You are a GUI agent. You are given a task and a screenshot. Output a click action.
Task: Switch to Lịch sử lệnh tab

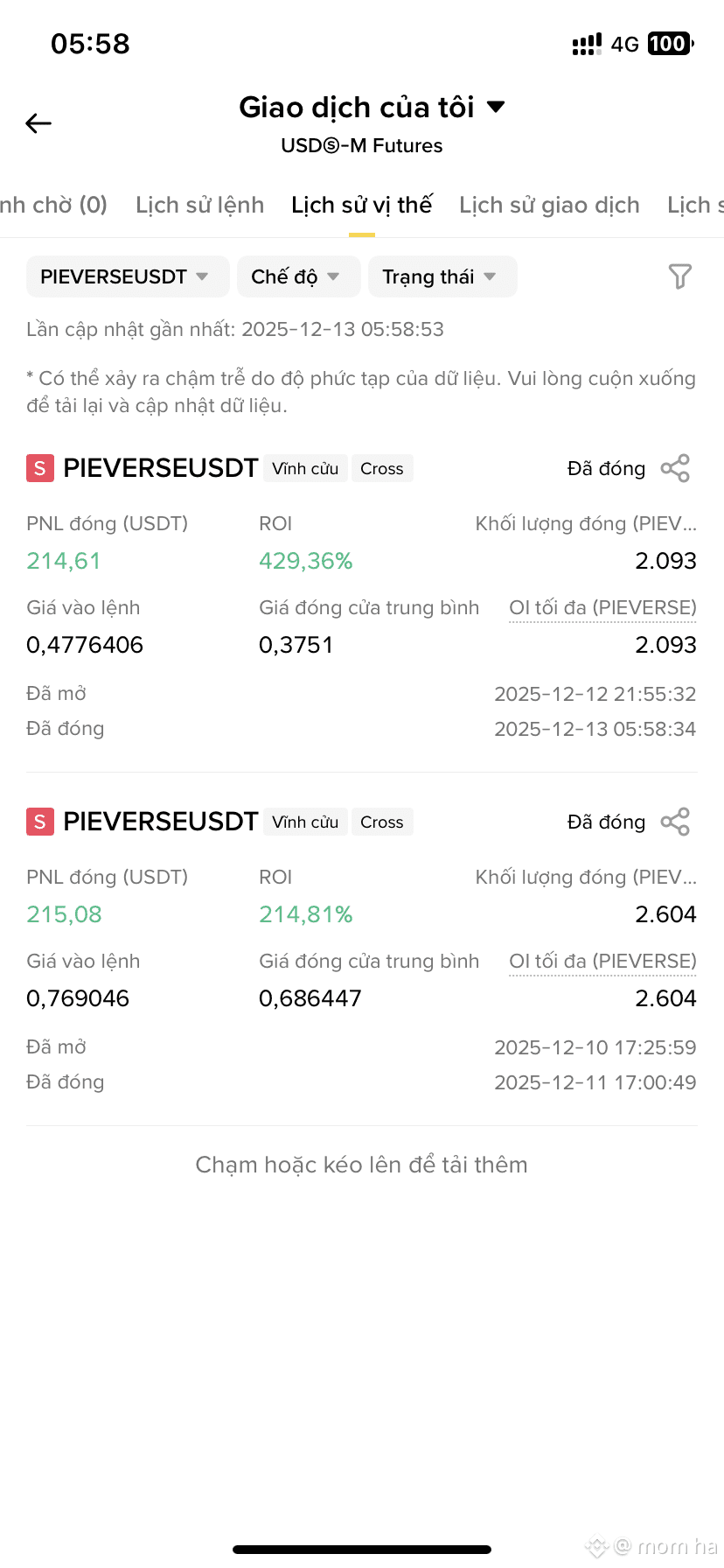point(199,205)
